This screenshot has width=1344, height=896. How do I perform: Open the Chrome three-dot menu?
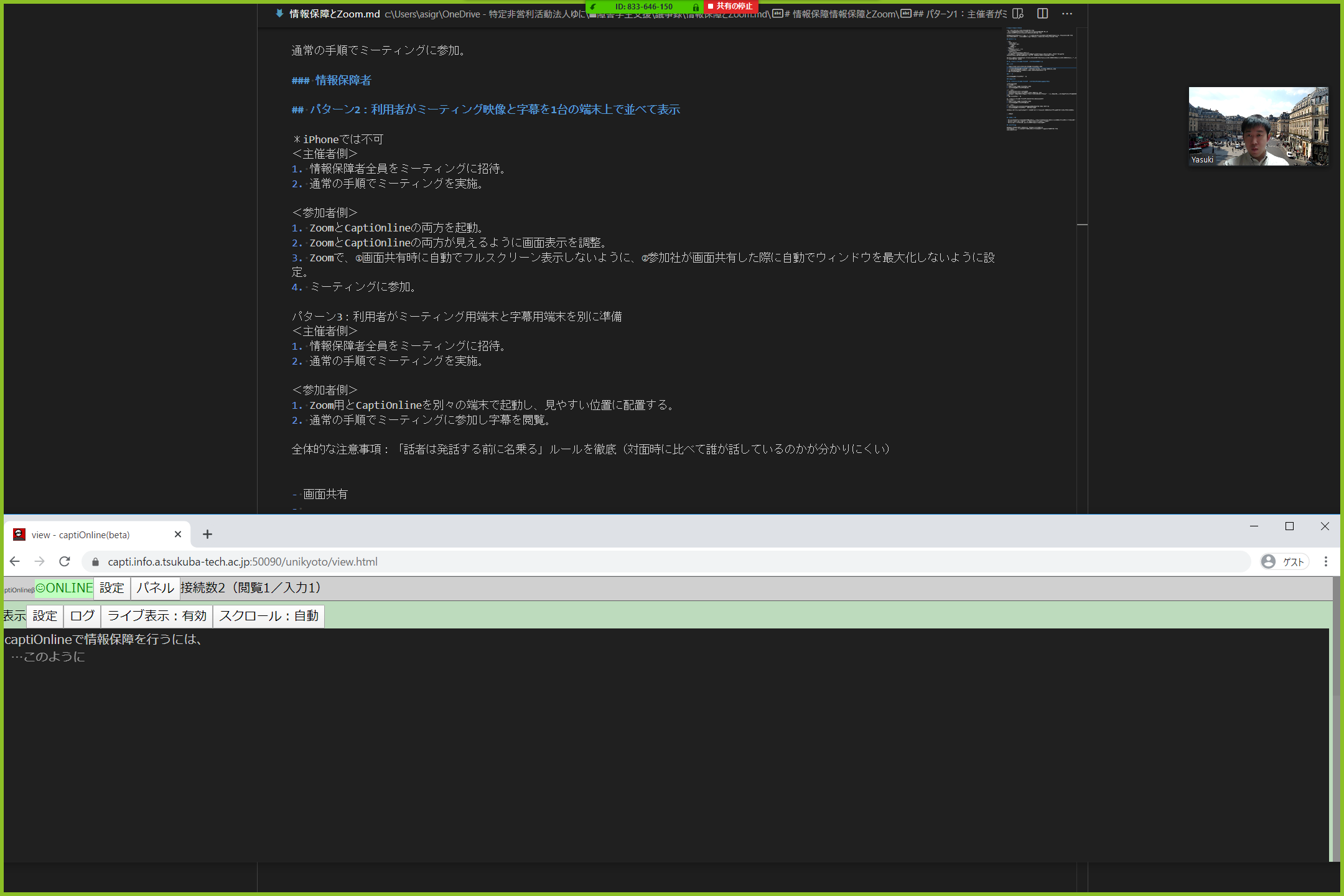(x=1326, y=562)
